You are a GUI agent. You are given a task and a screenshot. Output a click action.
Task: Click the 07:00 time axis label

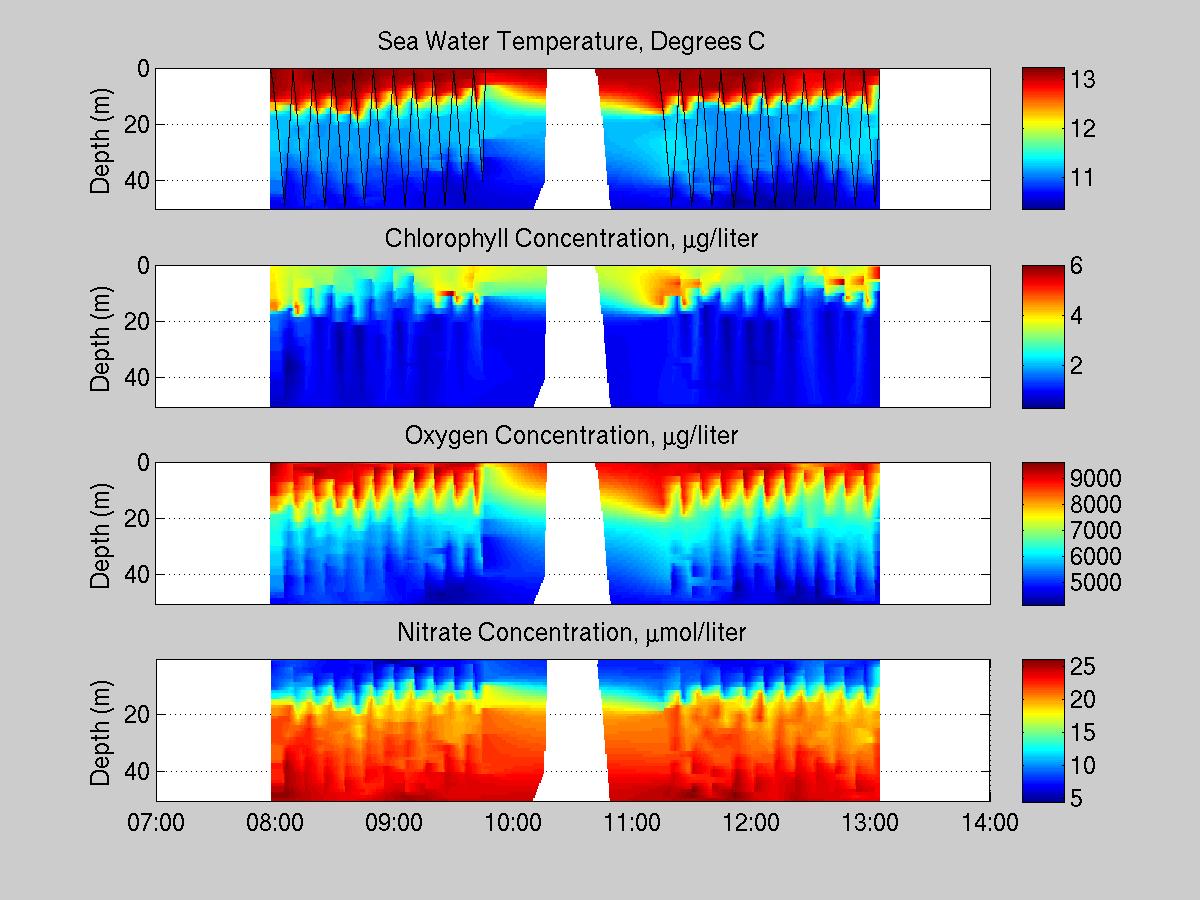tap(156, 823)
